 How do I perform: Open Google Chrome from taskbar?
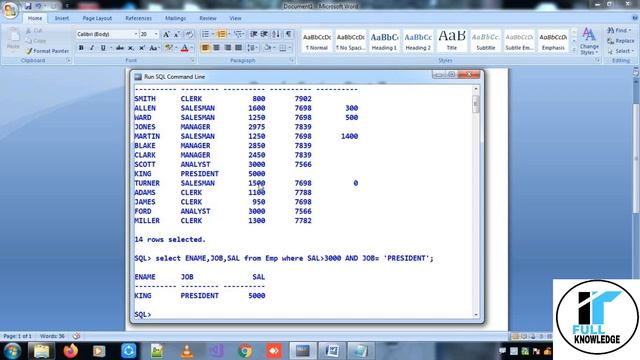(x=245, y=351)
